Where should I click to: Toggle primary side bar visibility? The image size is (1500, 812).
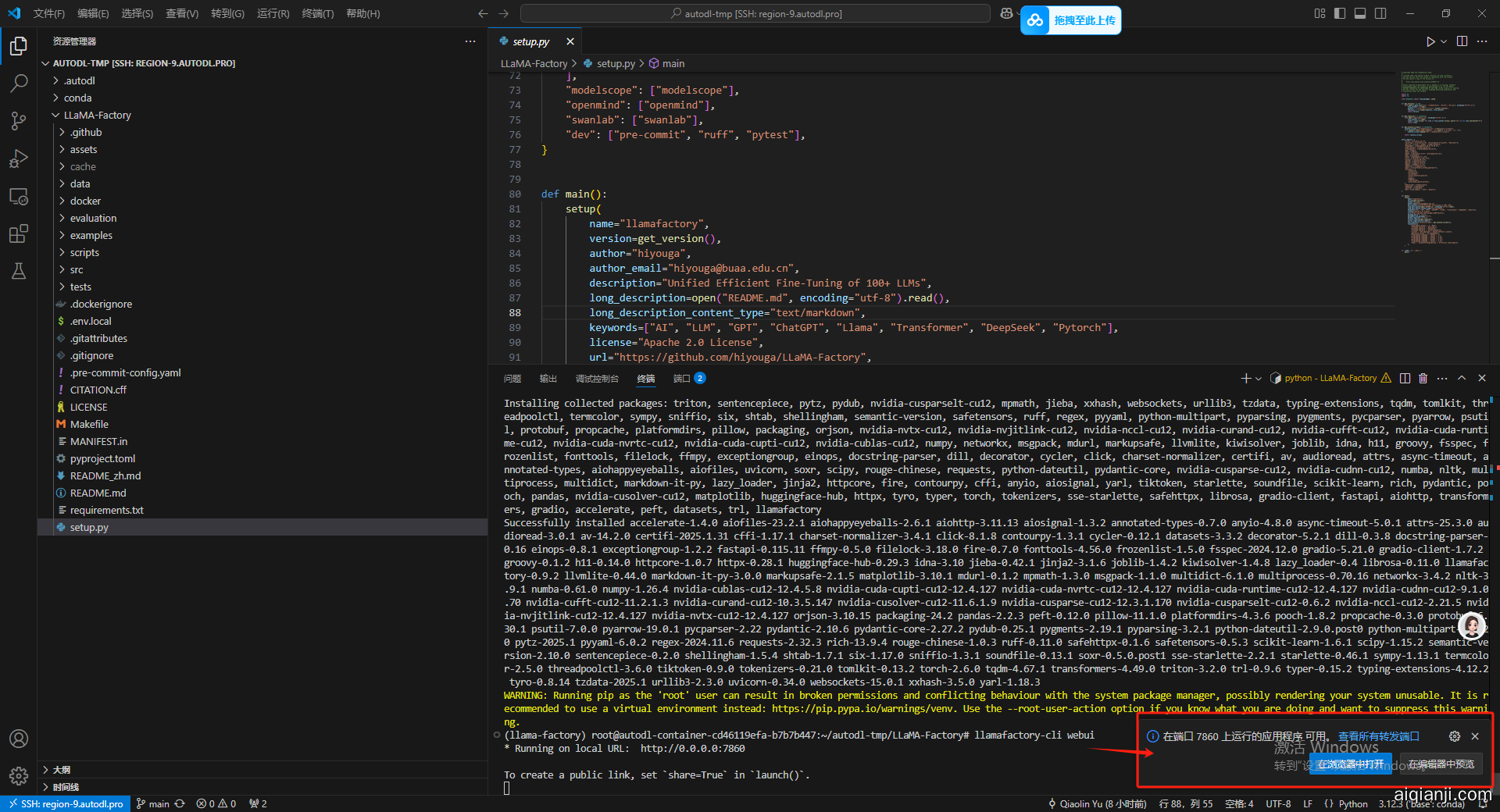(x=1340, y=13)
